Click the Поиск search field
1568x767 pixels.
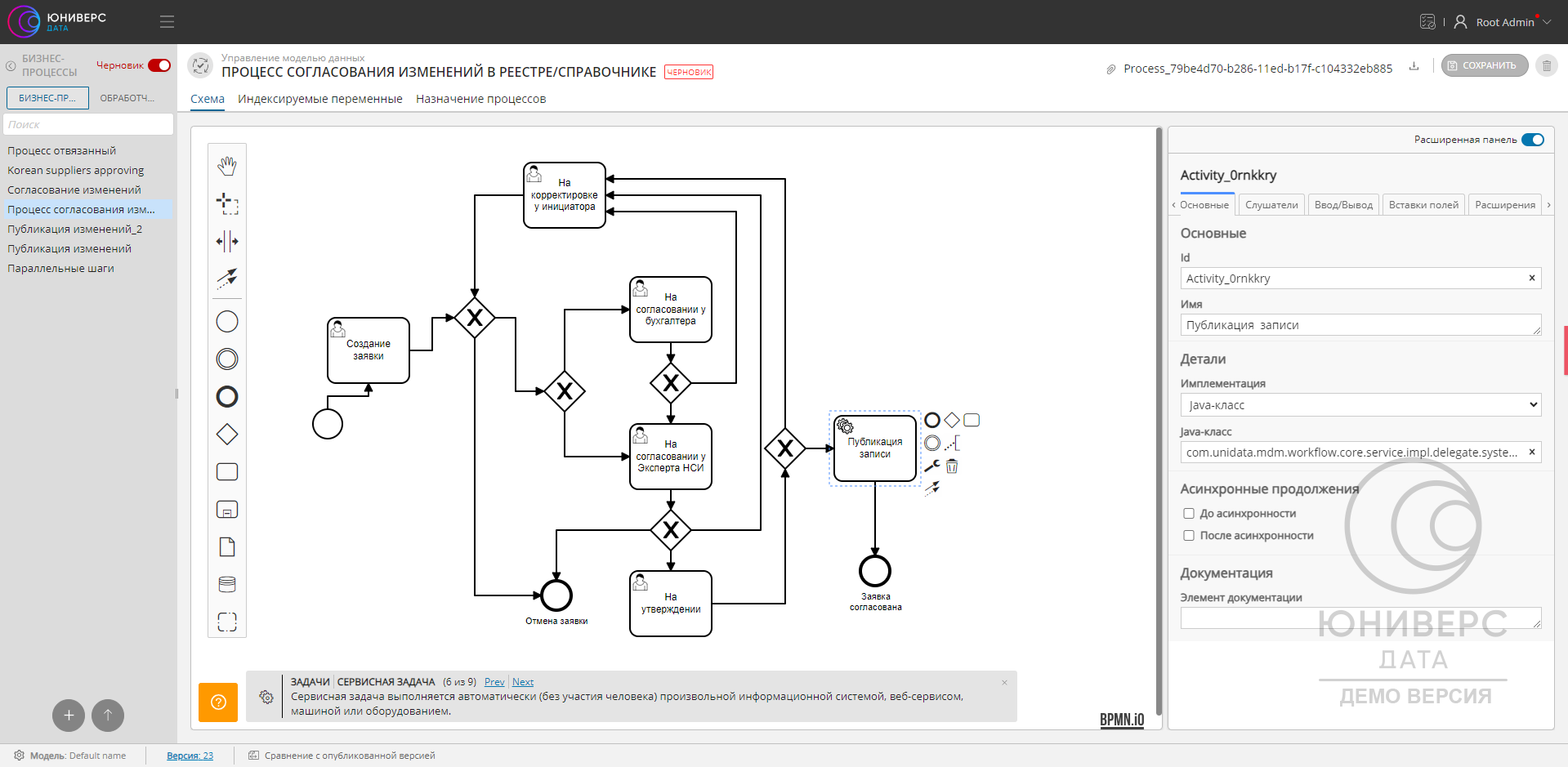click(x=88, y=125)
